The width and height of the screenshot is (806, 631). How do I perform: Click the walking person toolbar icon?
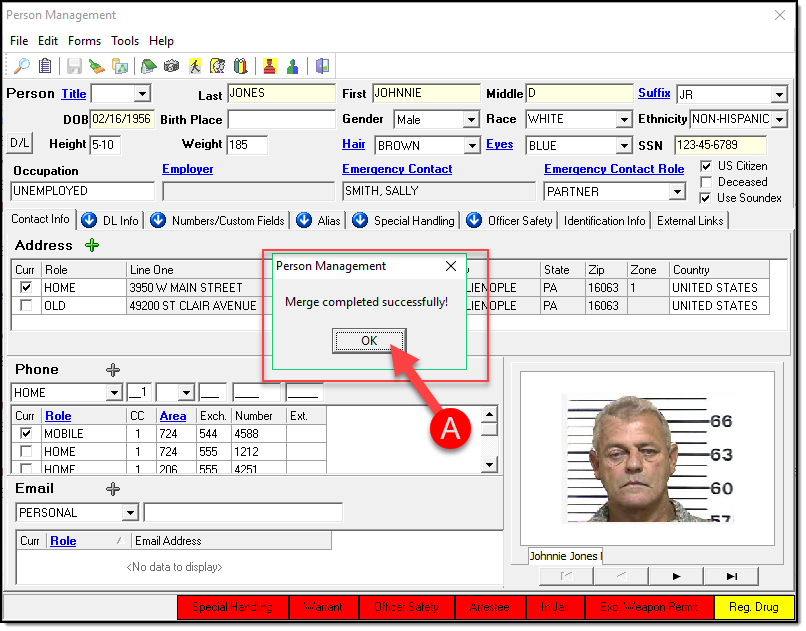tap(194, 66)
